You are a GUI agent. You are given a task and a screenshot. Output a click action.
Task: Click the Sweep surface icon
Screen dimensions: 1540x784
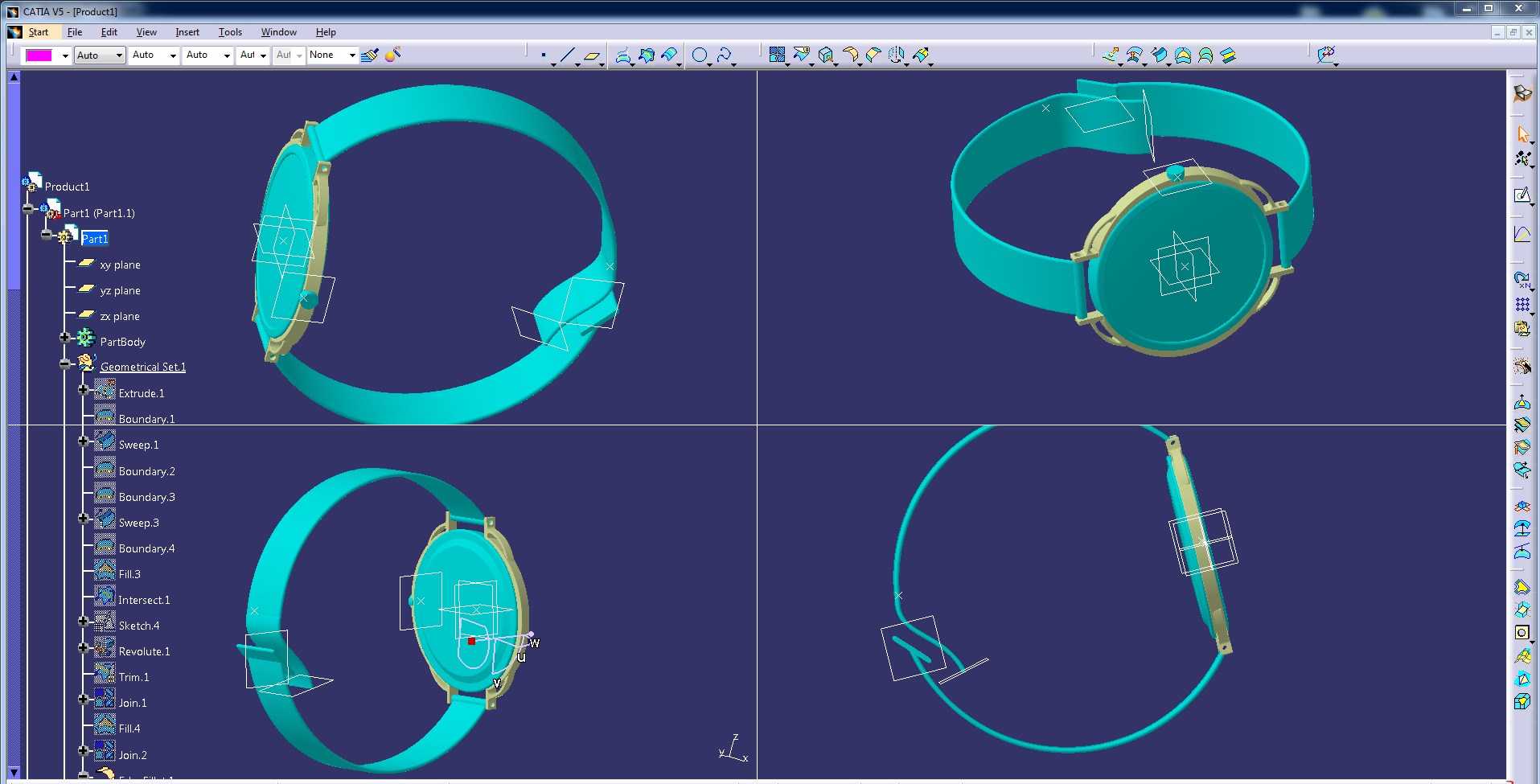(x=1159, y=55)
